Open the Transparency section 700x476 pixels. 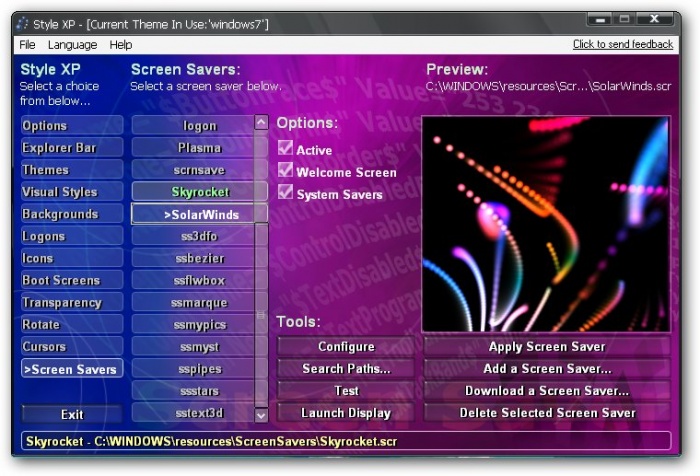coord(72,302)
